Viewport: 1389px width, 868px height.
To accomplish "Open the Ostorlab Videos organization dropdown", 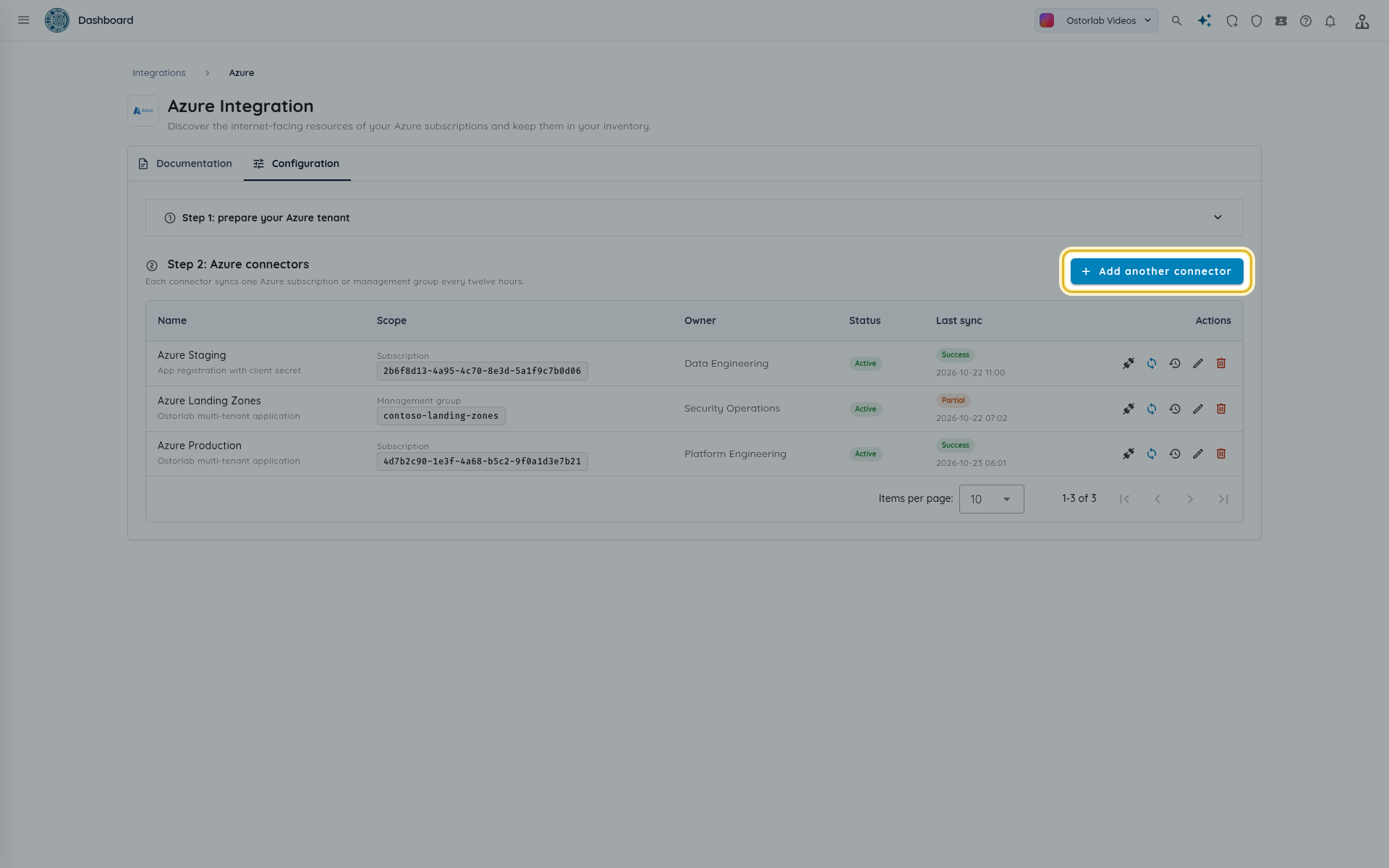I will (1096, 21).
